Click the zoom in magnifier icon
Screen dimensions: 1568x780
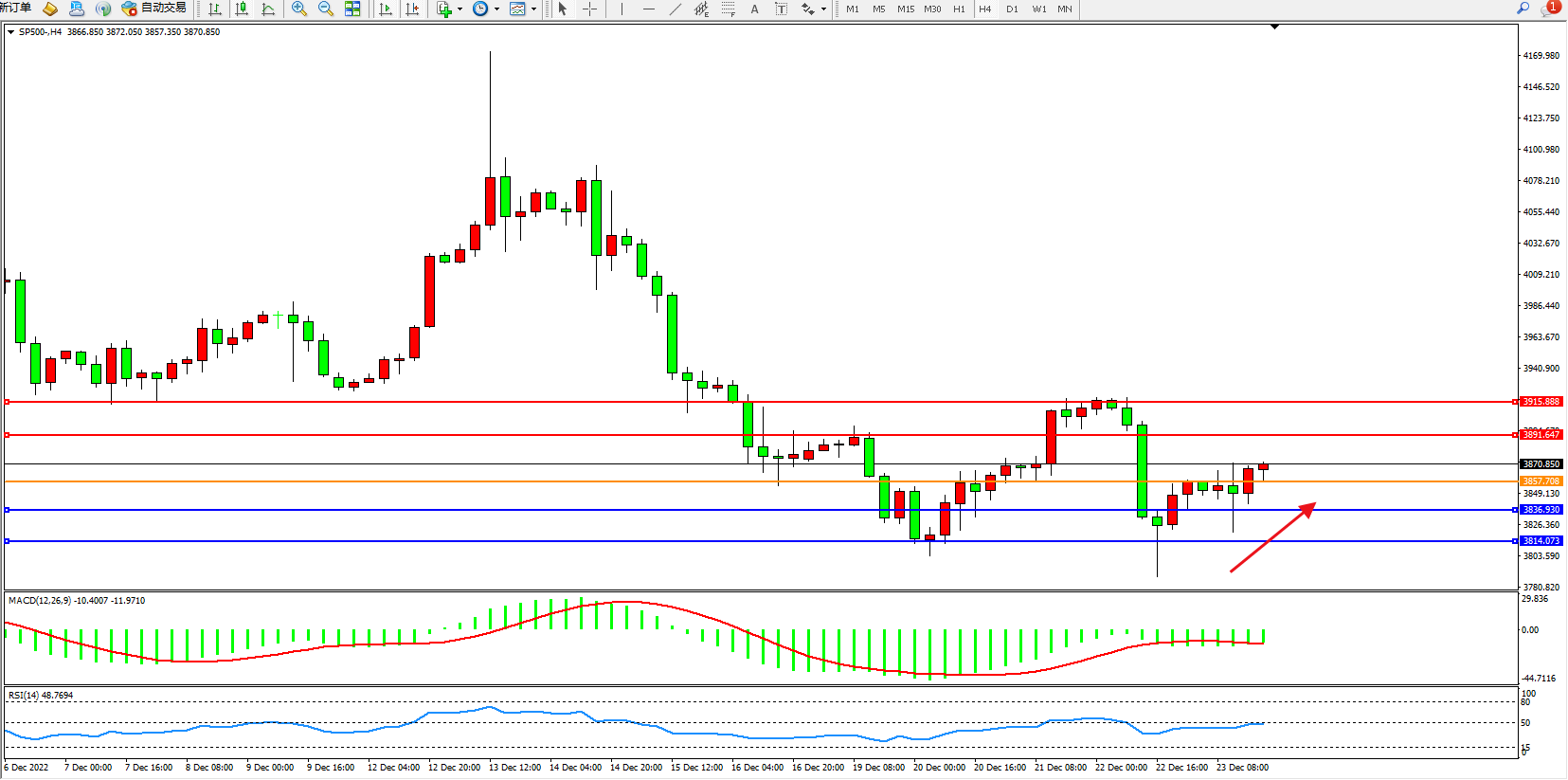tap(299, 9)
